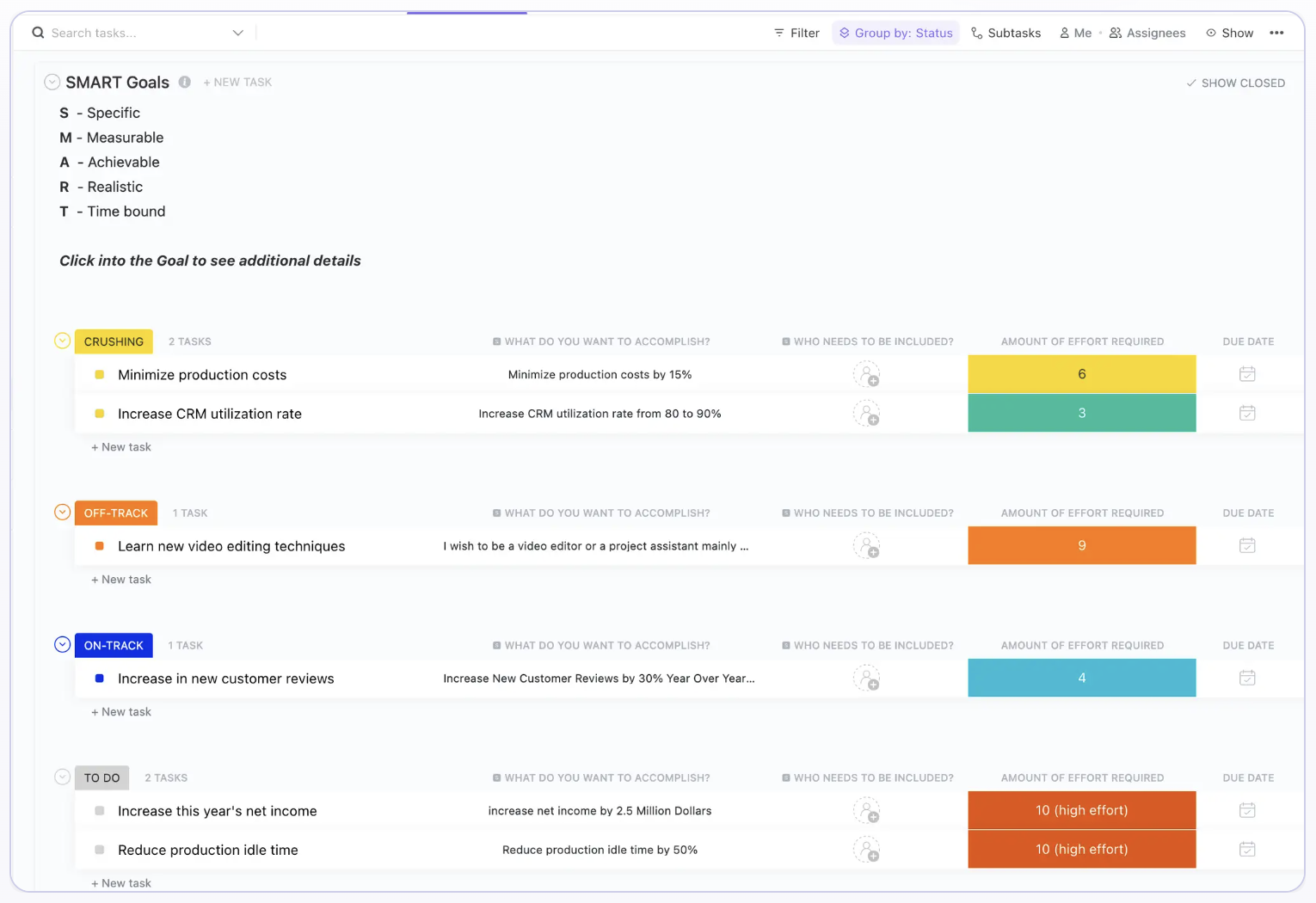Filter tasks by Me
The image size is (1316, 903).
1075,33
